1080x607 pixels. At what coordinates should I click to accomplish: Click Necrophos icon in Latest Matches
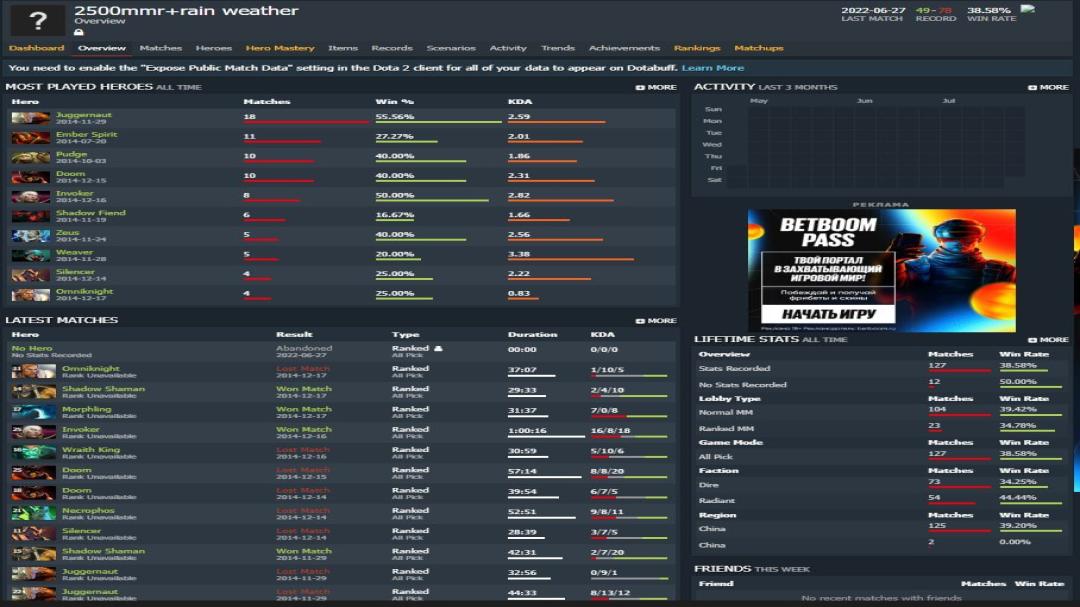(x=34, y=513)
